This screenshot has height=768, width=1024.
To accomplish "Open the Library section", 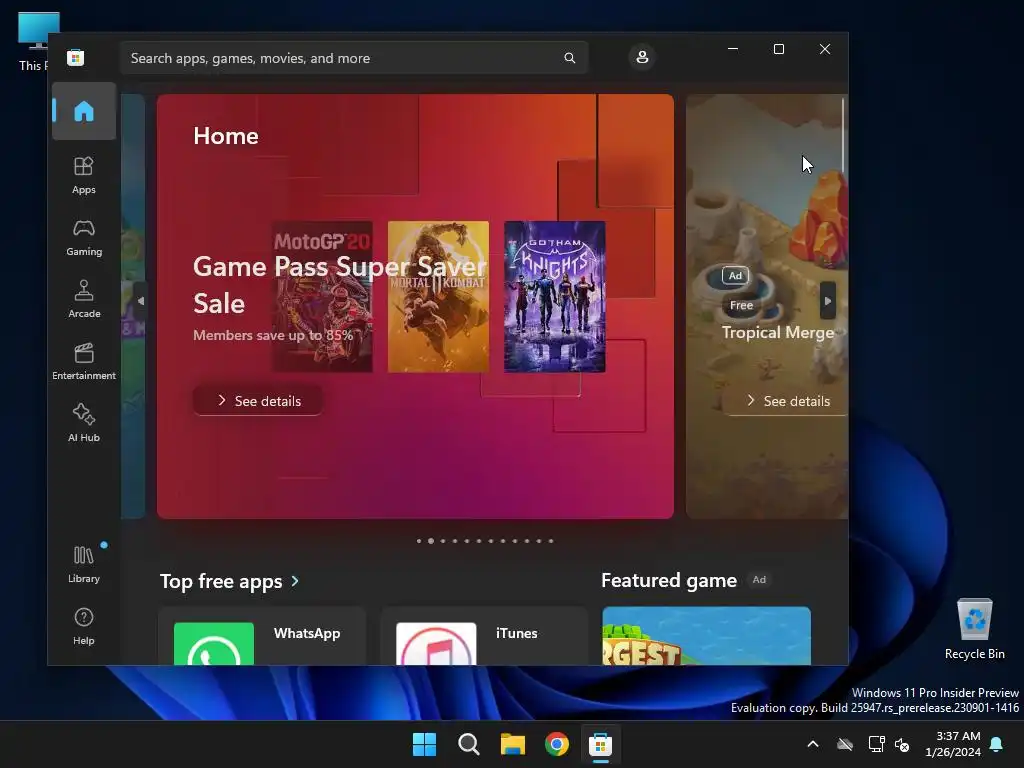I will click(x=84, y=564).
